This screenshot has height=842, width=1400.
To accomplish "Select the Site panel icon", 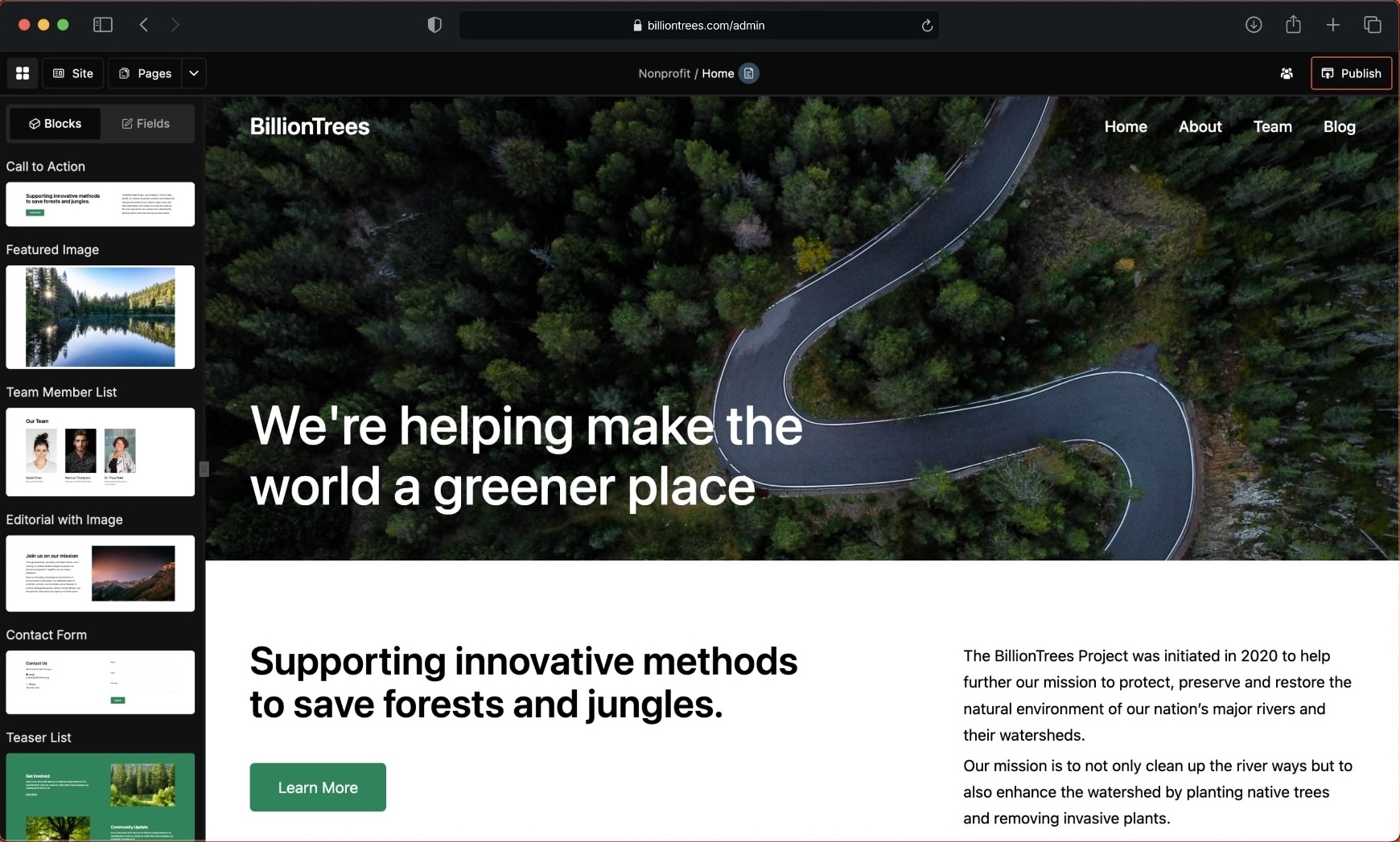I will pos(56,72).
